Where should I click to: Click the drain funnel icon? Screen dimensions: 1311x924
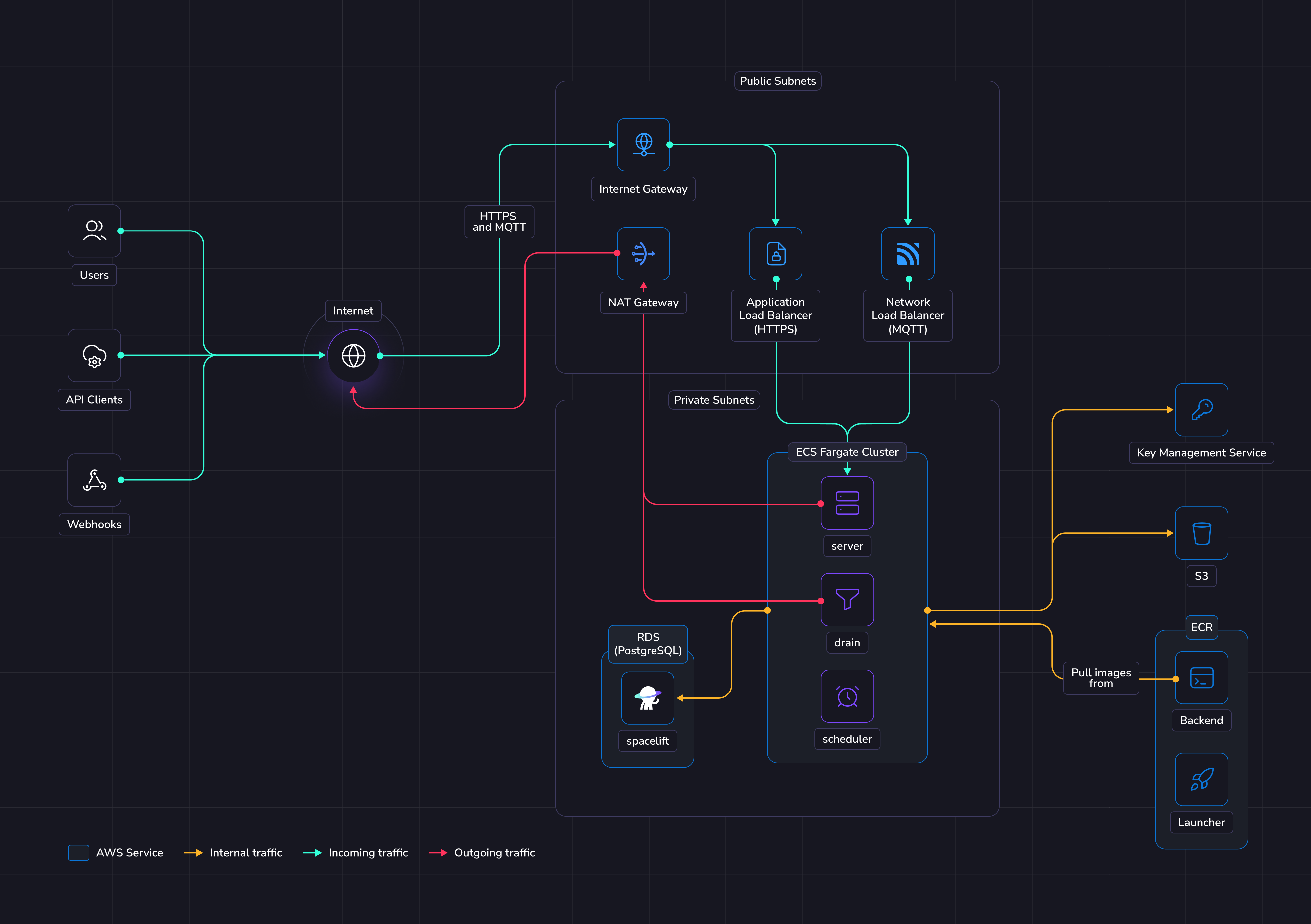(x=847, y=599)
